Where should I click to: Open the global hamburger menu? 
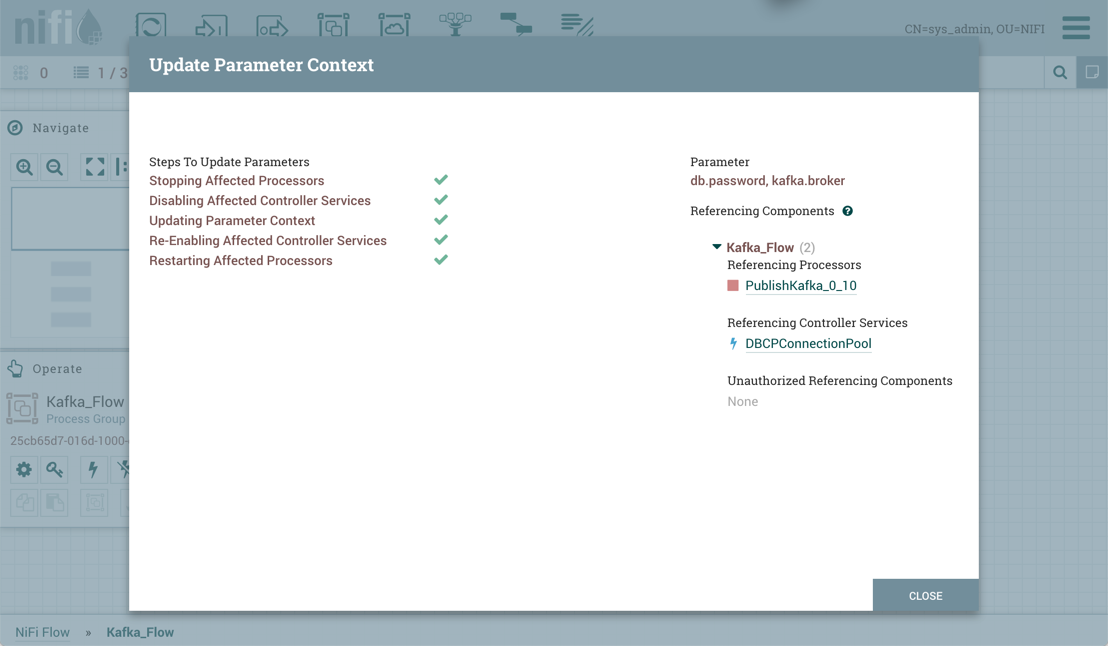1076,28
